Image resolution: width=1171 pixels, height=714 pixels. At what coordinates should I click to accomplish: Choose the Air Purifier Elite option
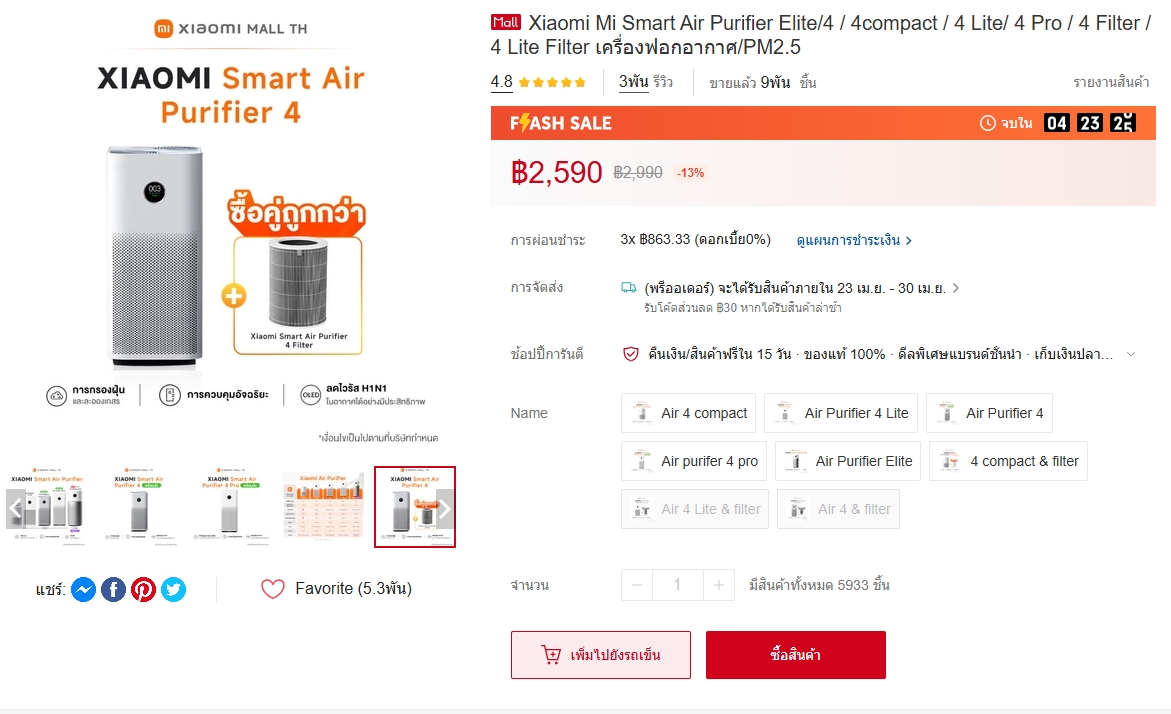tap(848, 461)
